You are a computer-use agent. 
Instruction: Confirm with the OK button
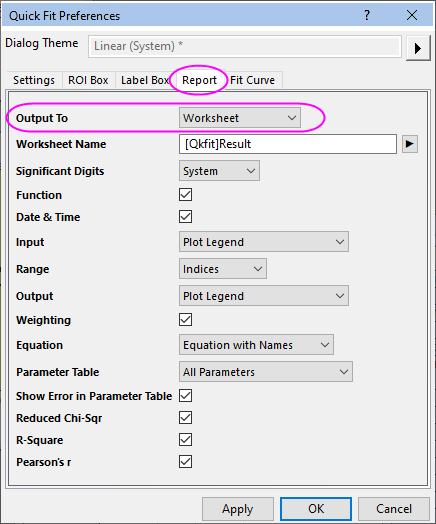click(x=316, y=509)
